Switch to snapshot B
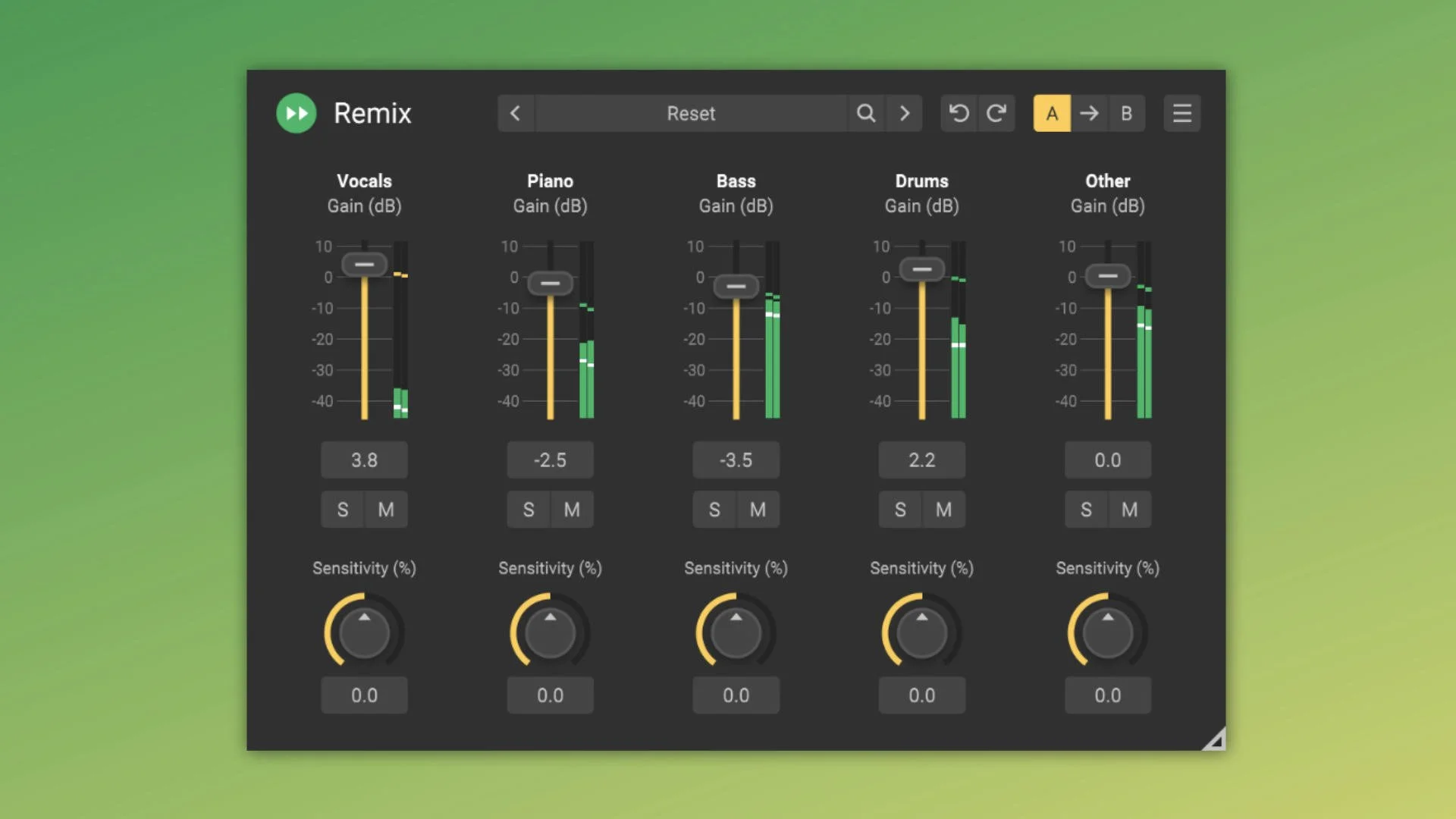 click(1127, 113)
